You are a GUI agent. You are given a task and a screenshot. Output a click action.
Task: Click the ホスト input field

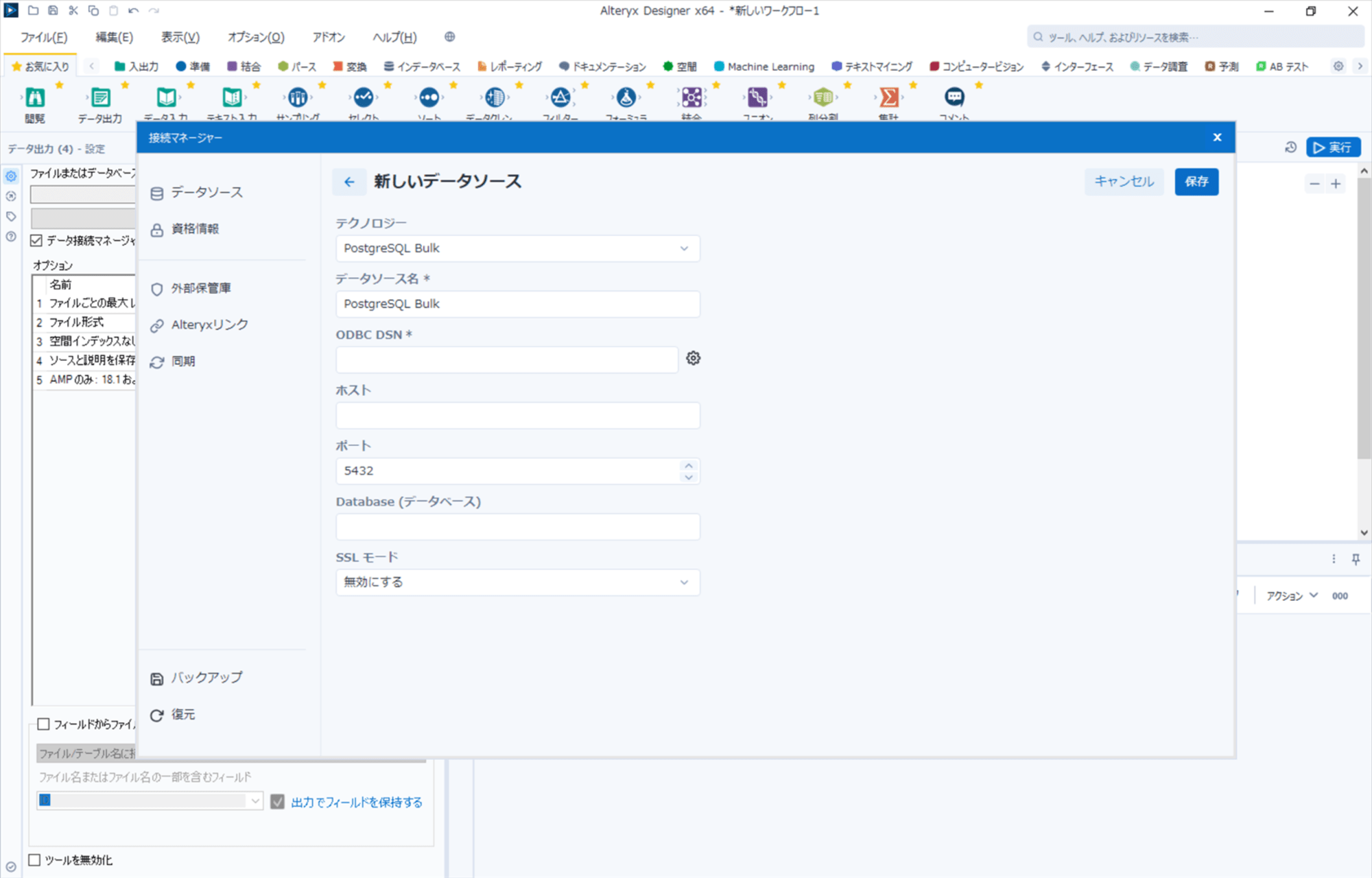518,416
